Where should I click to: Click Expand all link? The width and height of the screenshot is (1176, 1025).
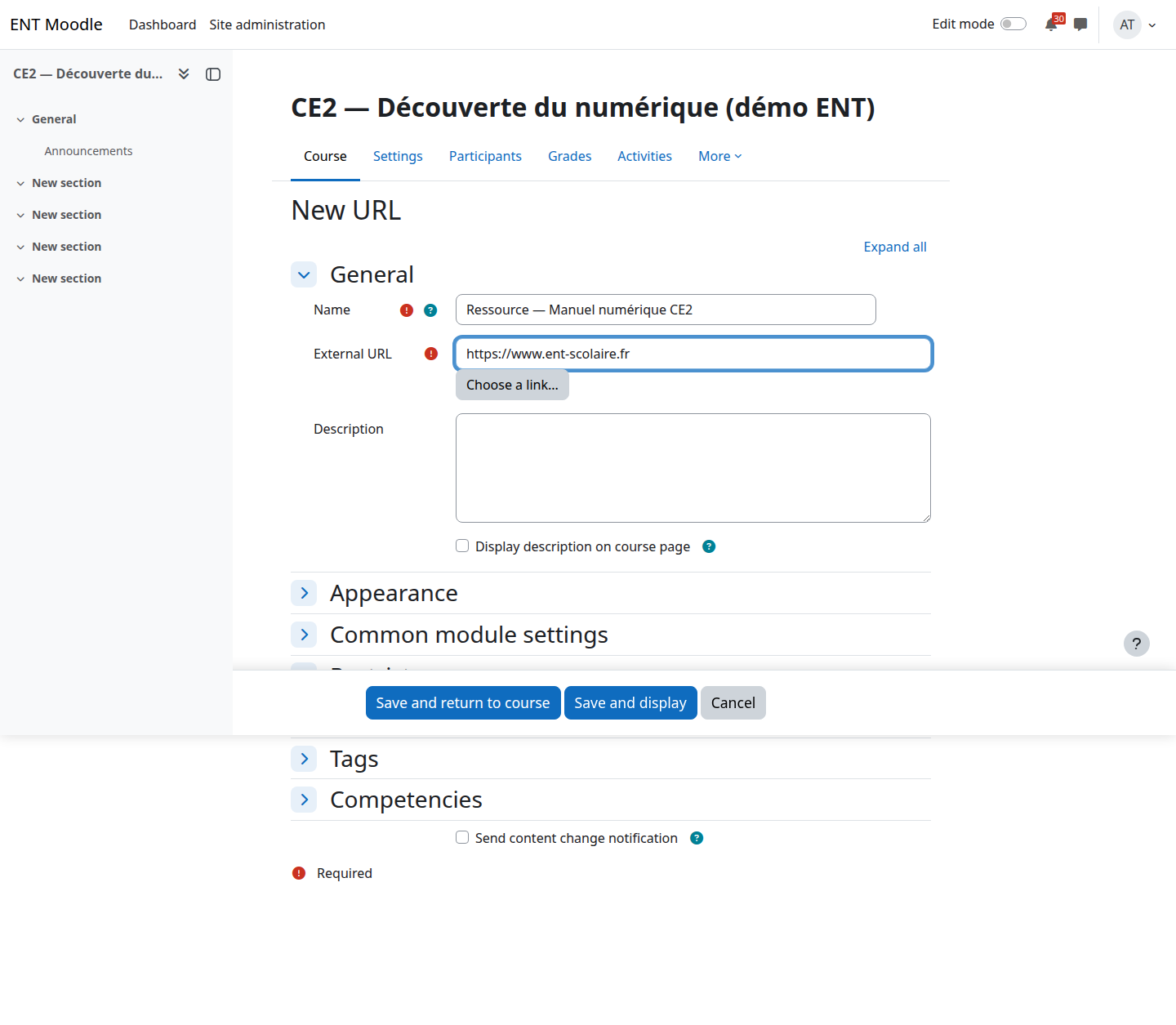coord(895,247)
